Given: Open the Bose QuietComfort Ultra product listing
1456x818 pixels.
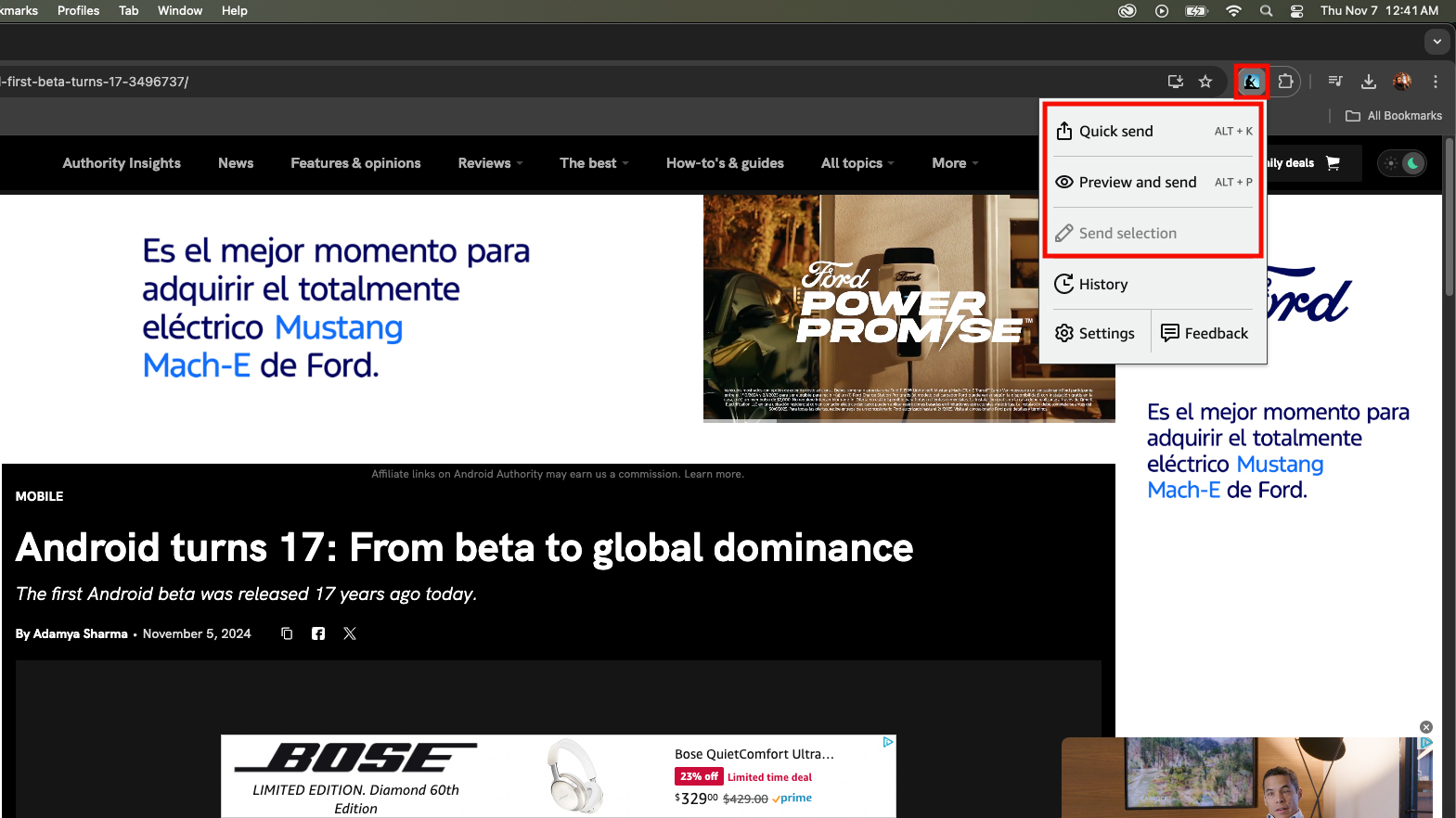Looking at the screenshot, I should 754,754.
